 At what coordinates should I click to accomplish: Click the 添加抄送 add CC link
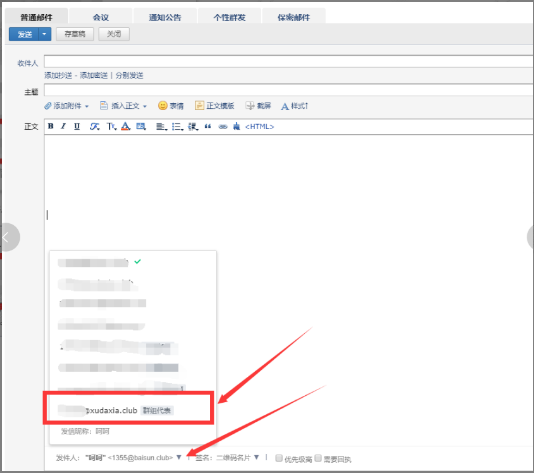(x=58, y=76)
